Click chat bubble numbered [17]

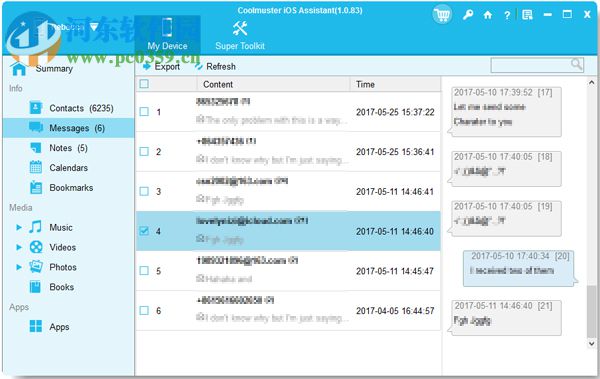coord(505,111)
